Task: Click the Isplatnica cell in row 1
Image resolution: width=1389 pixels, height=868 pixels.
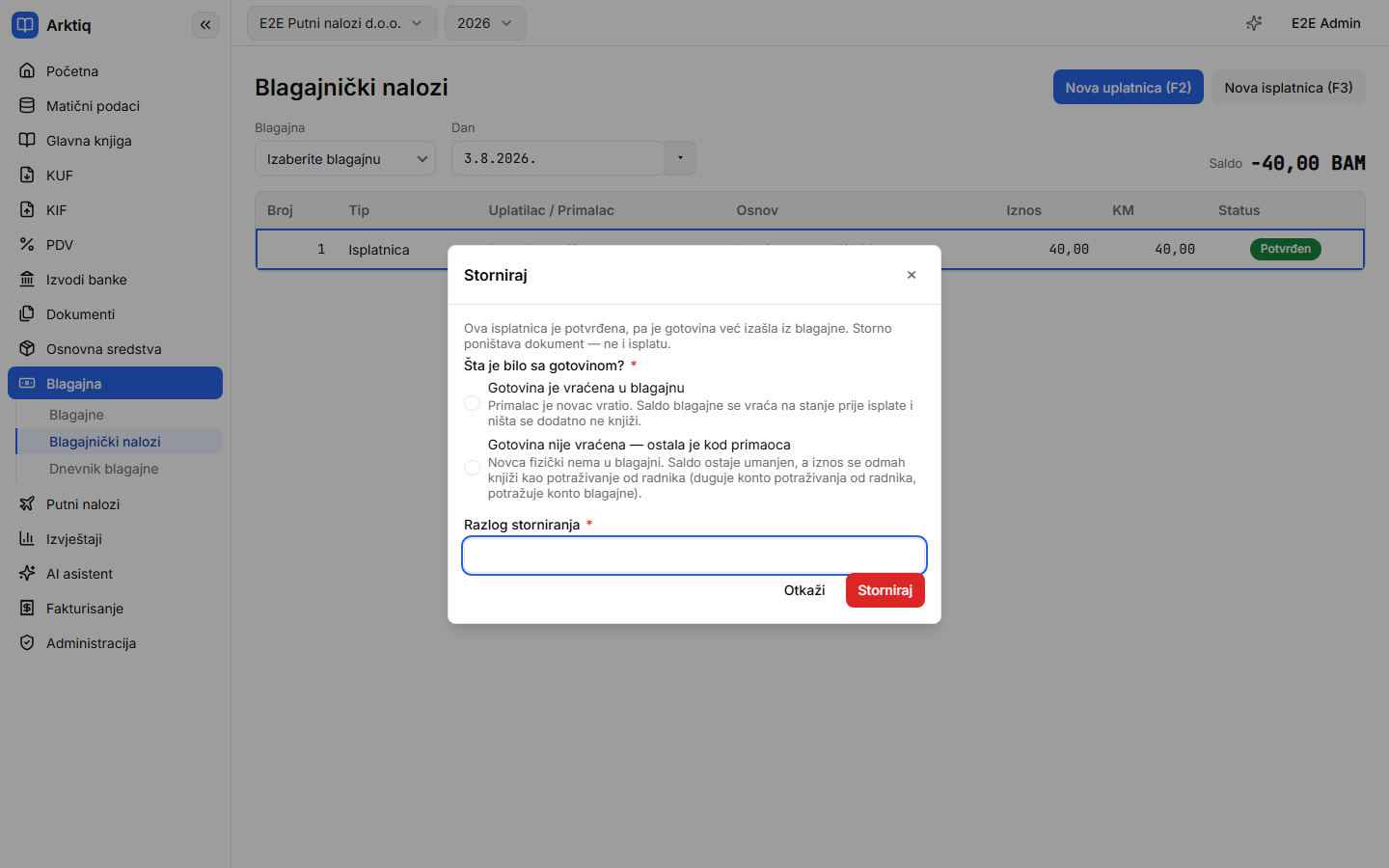Action: click(x=378, y=250)
